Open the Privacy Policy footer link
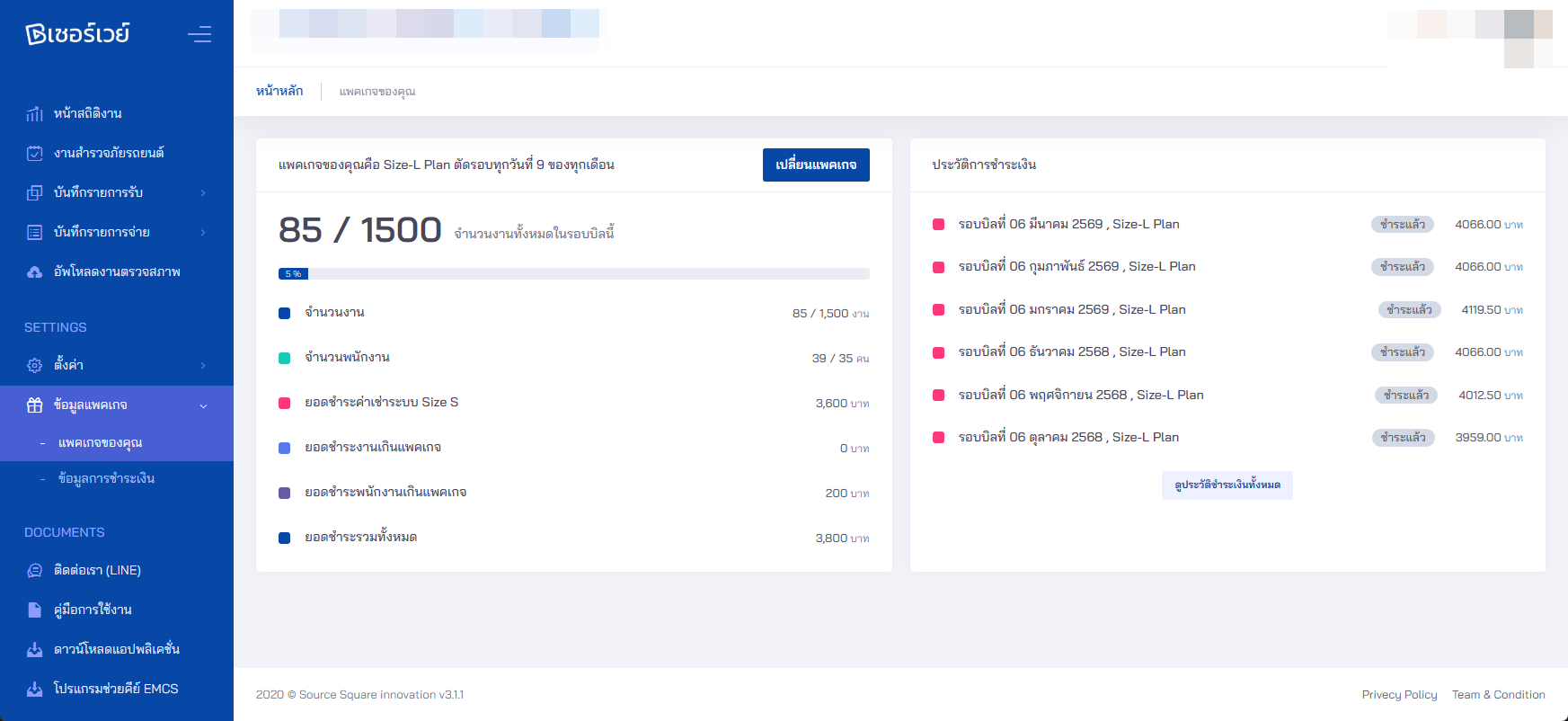This screenshot has width=1568, height=721. click(x=1399, y=694)
